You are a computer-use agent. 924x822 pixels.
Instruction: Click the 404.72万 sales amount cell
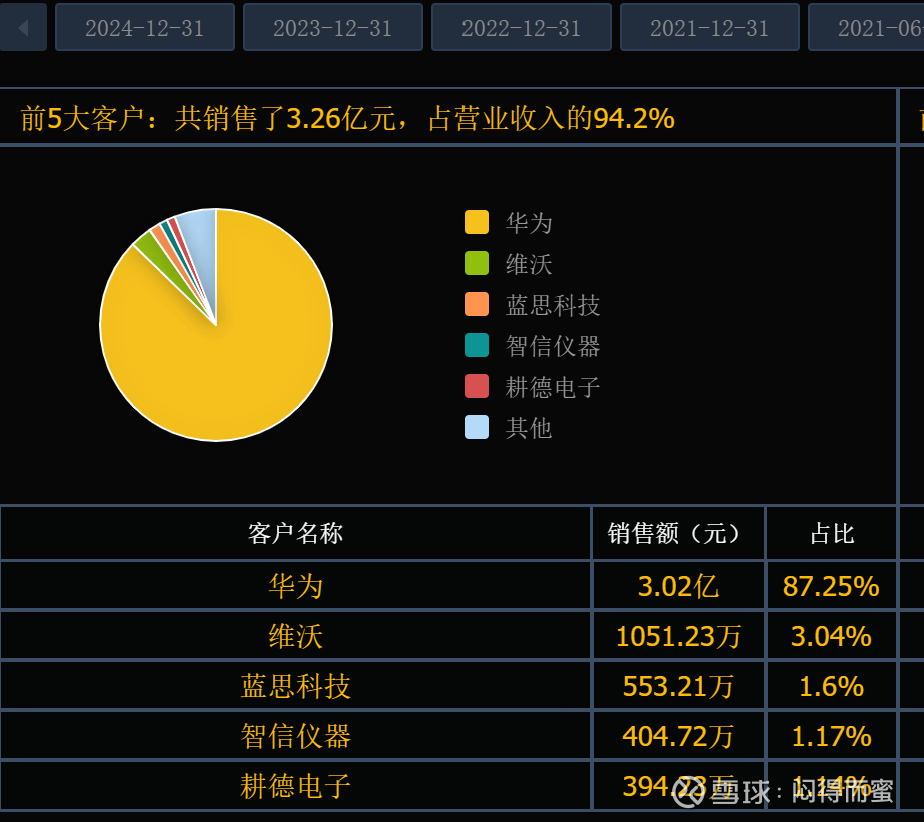(x=678, y=736)
